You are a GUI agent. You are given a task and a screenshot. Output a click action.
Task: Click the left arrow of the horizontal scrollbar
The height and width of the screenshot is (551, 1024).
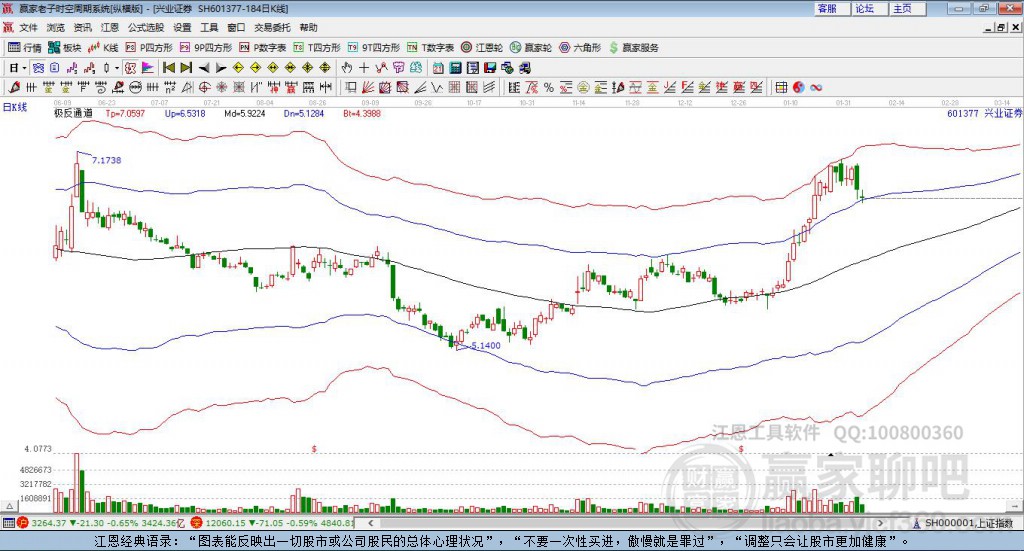click(x=371, y=523)
